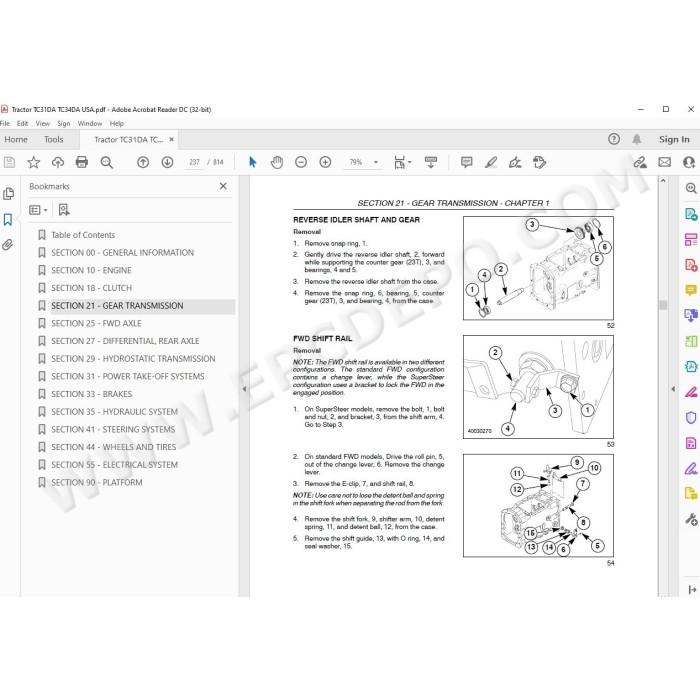Click the scroll up arrow

(x=663, y=181)
